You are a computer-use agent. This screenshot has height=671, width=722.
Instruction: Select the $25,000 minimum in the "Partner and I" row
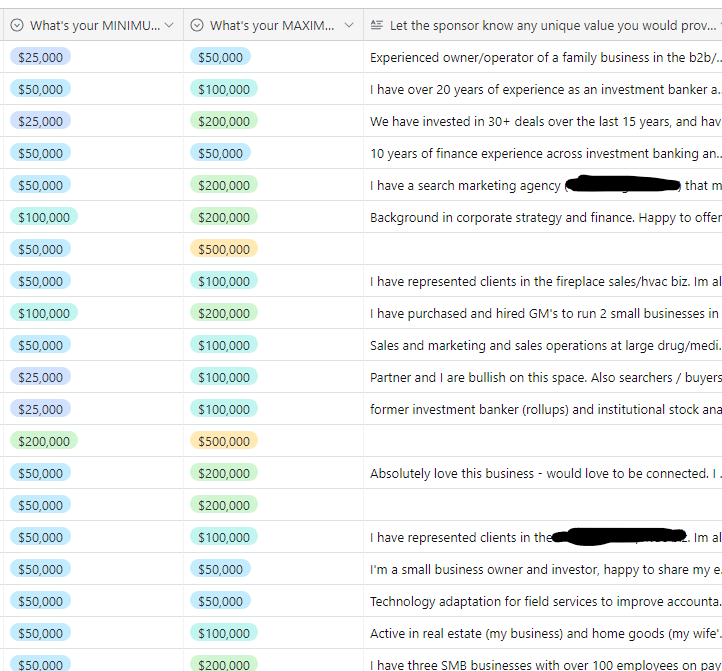tap(41, 377)
